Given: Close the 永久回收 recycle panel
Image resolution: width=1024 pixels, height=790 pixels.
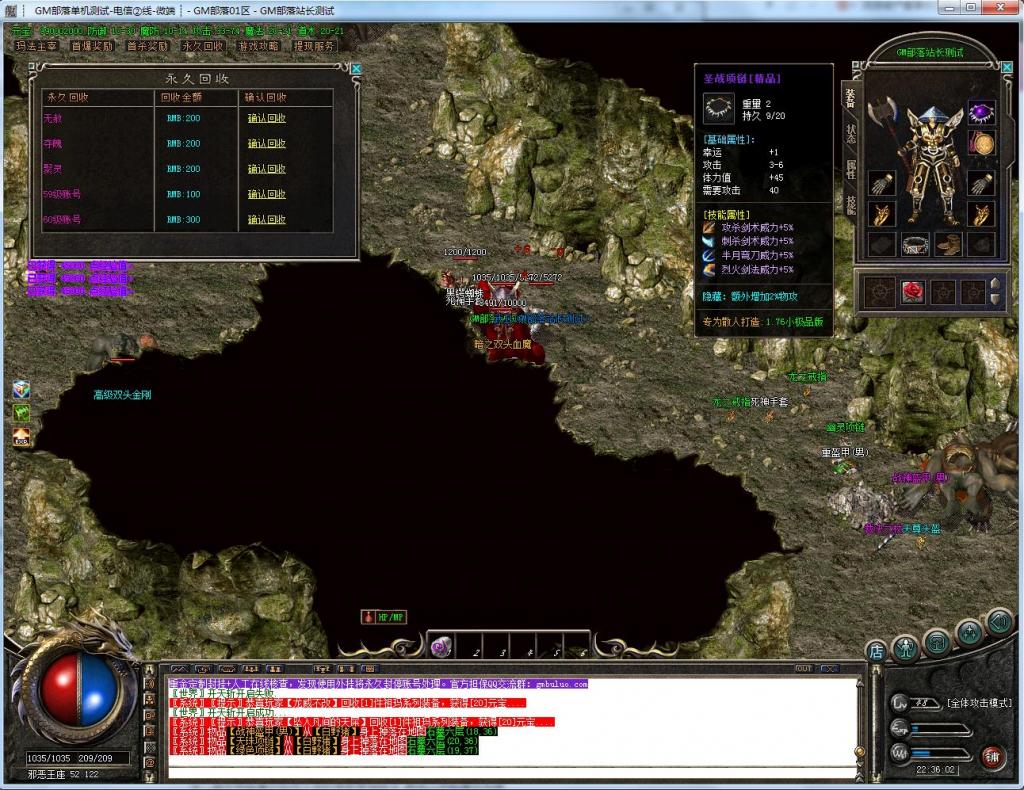Looking at the screenshot, I should [356, 69].
